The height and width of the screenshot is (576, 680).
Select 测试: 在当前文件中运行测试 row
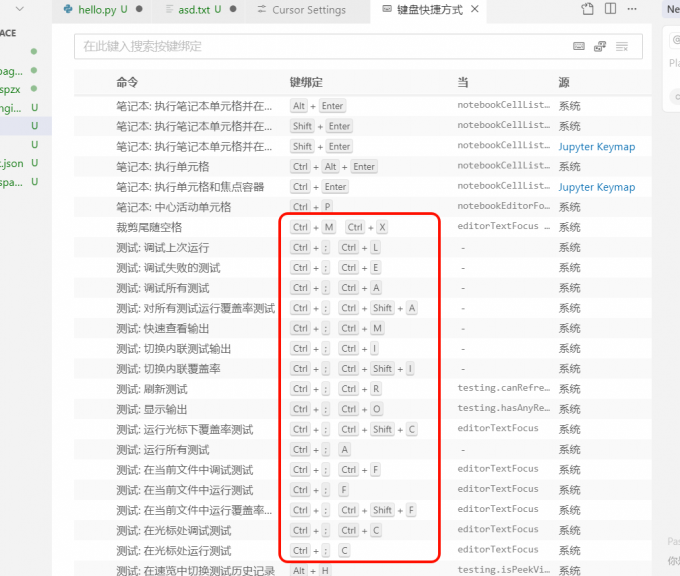(363, 490)
